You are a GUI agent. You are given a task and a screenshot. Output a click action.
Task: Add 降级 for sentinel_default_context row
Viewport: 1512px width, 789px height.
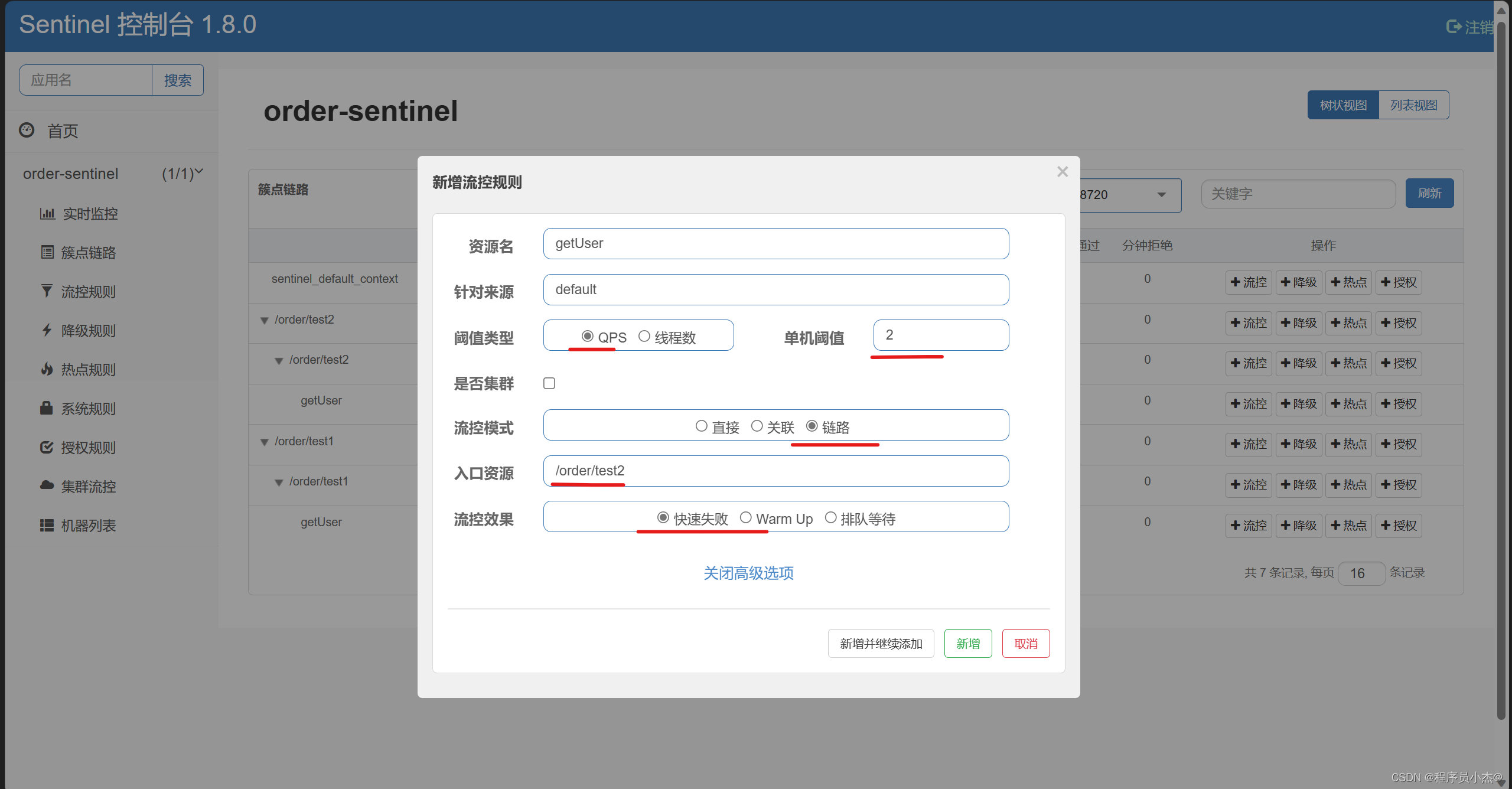[x=1299, y=282]
